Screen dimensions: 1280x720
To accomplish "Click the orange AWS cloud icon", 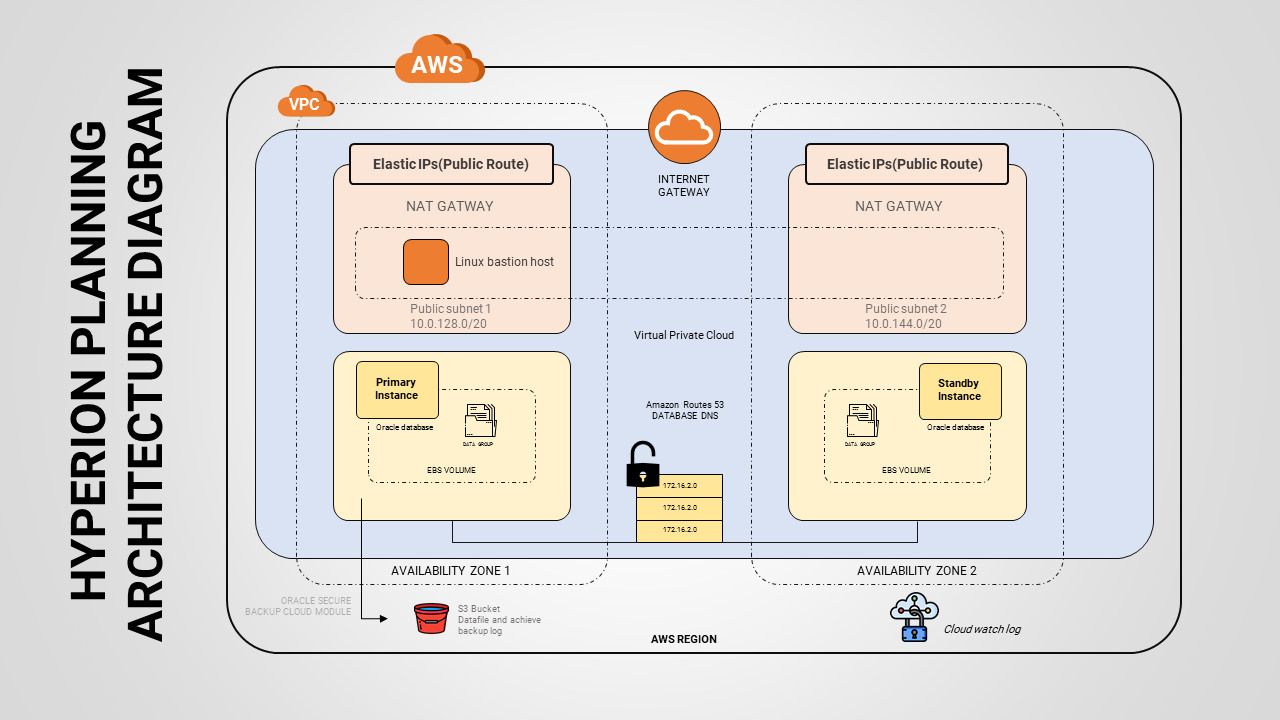I will pos(439,61).
